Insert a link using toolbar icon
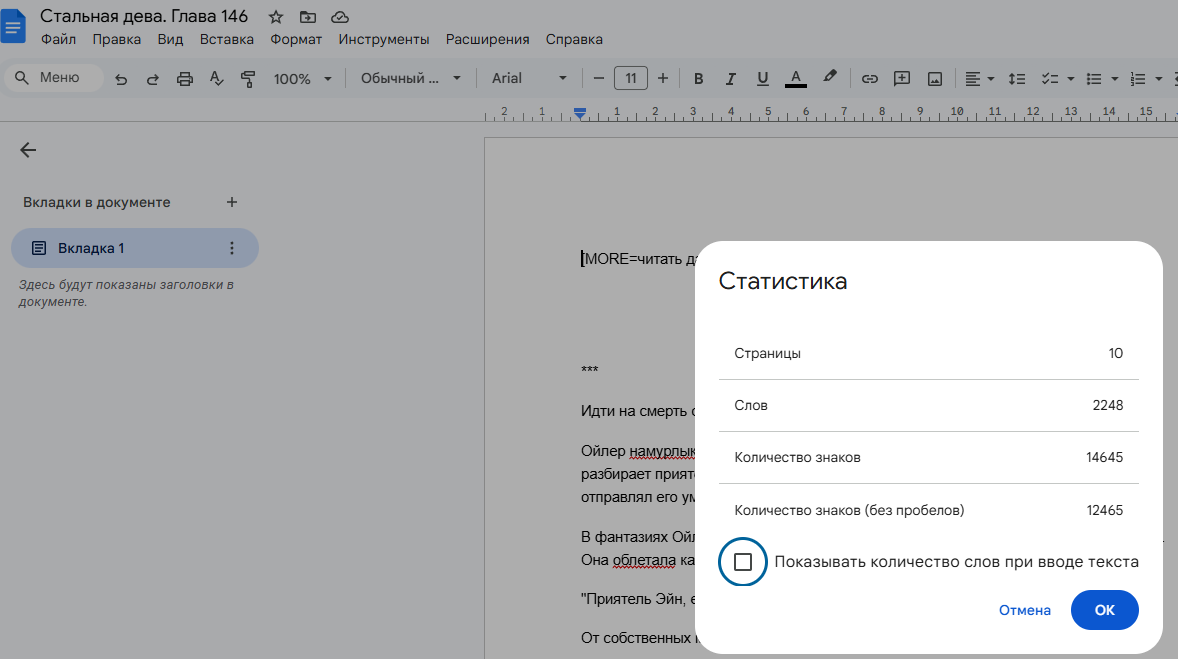The width and height of the screenshot is (1178, 659). (870, 79)
